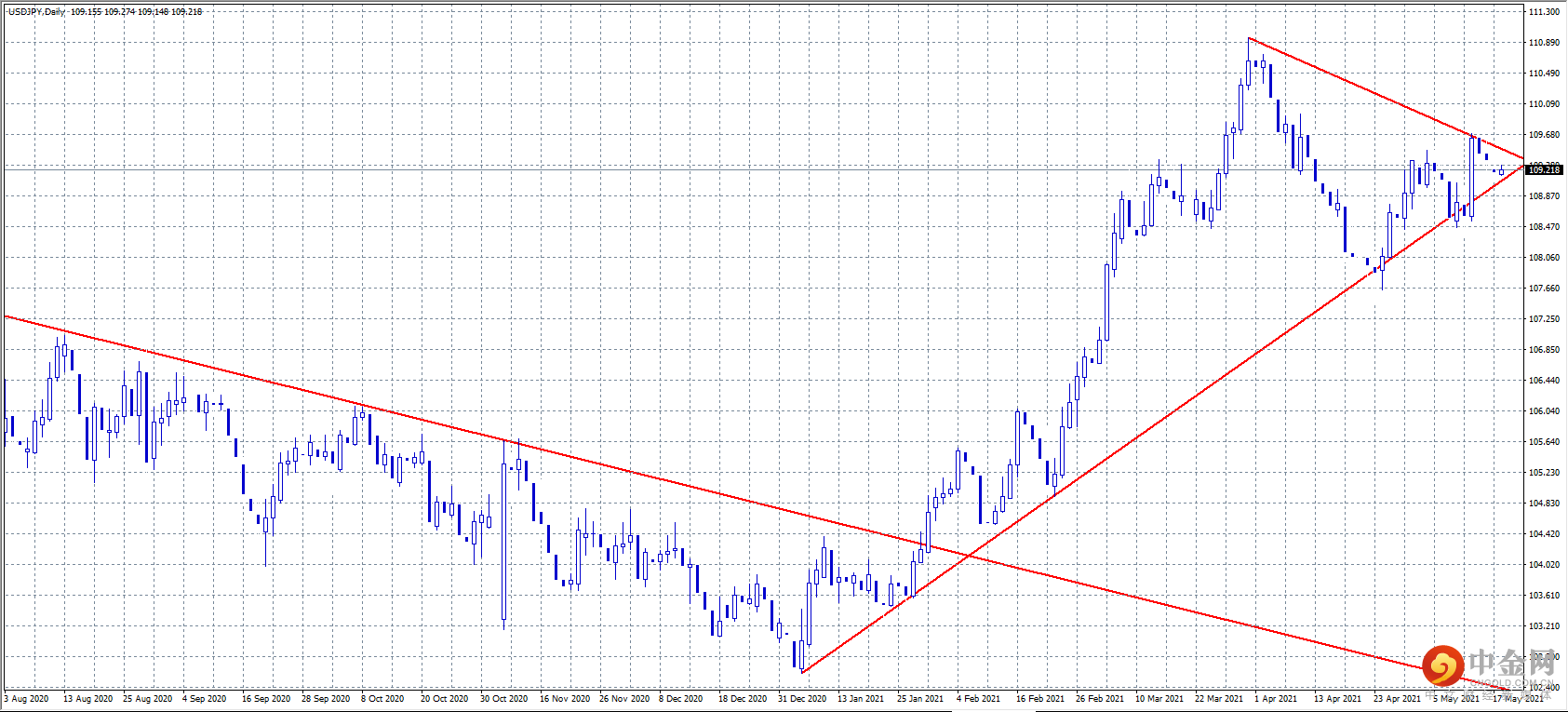Select the 16 Sep 2020 date label
Image resolution: width=1568 pixels, height=712 pixels.
[266, 699]
